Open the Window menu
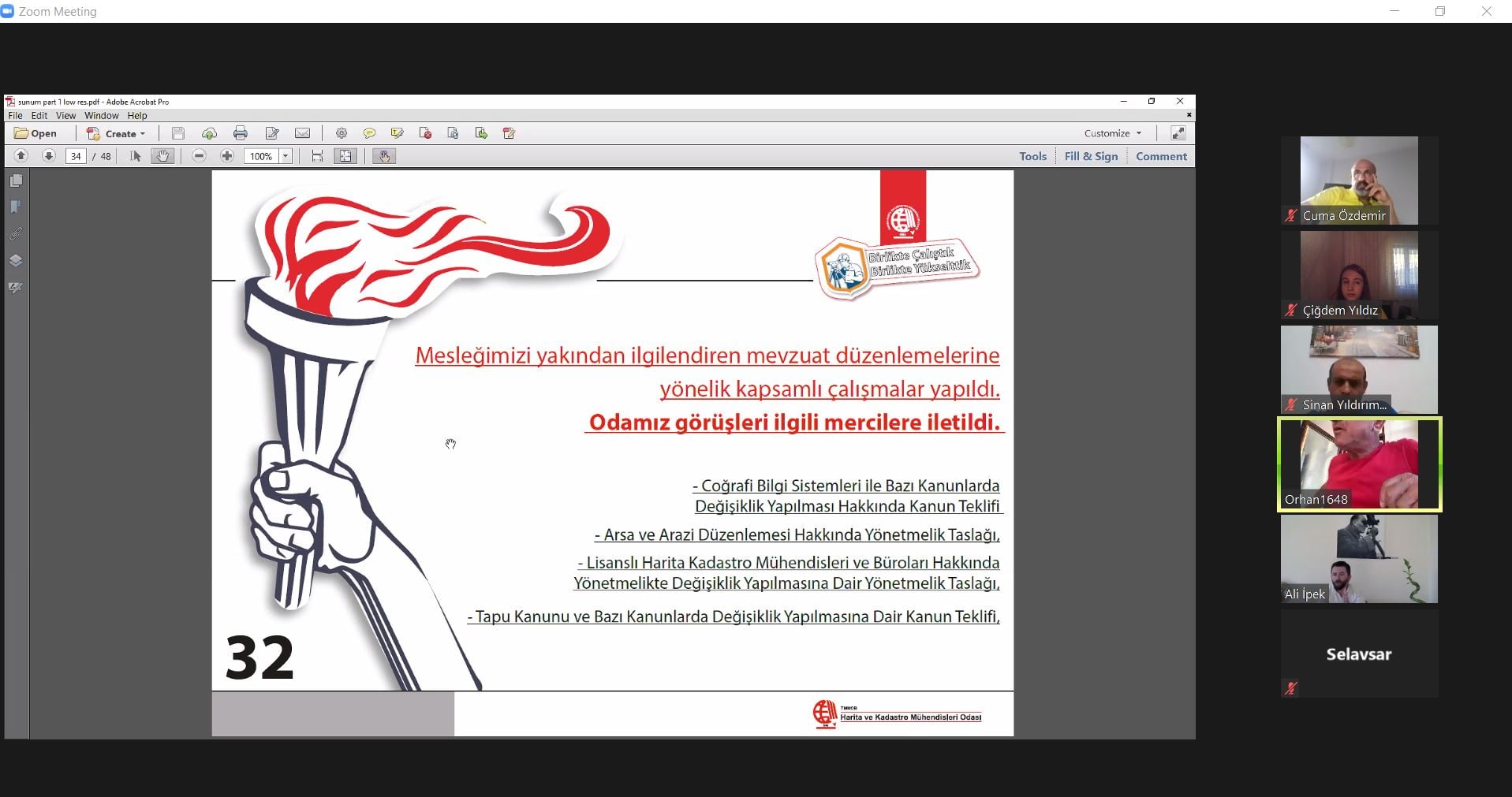 (x=102, y=115)
